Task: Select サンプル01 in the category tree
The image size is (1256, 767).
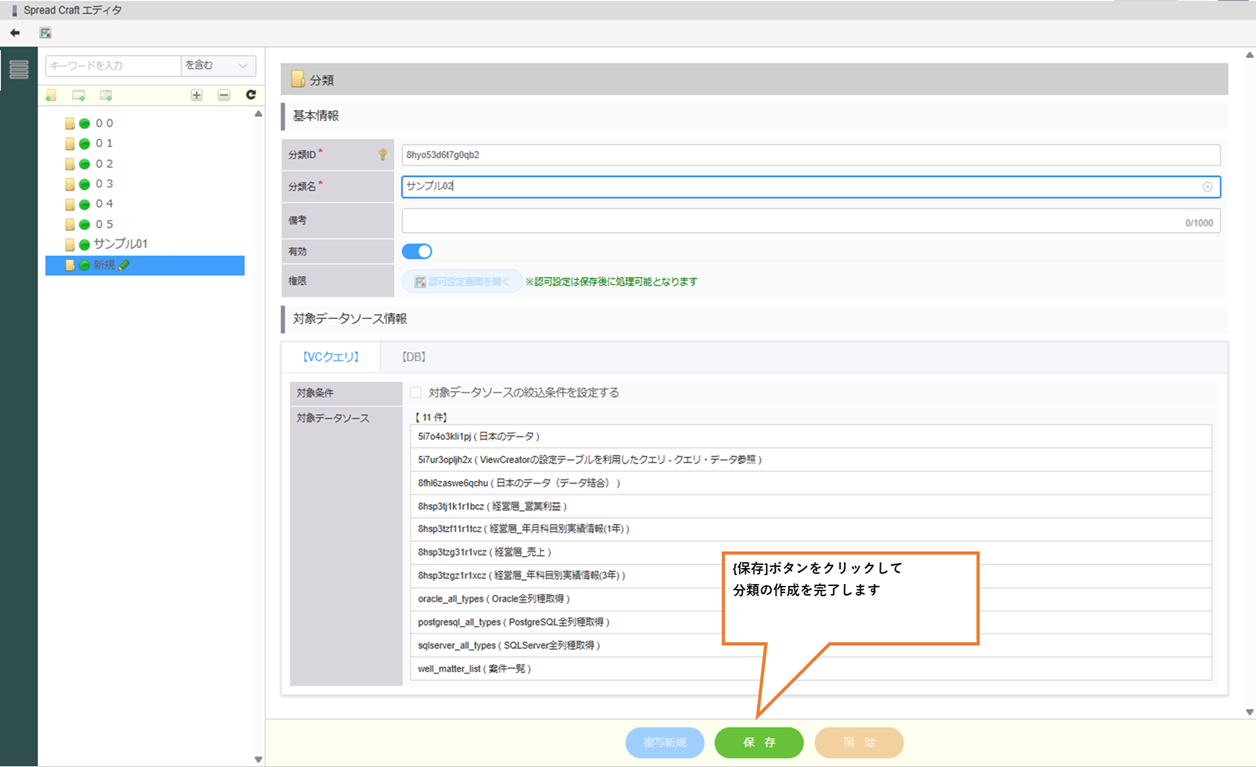Action: pyautogui.click(x=120, y=244)
